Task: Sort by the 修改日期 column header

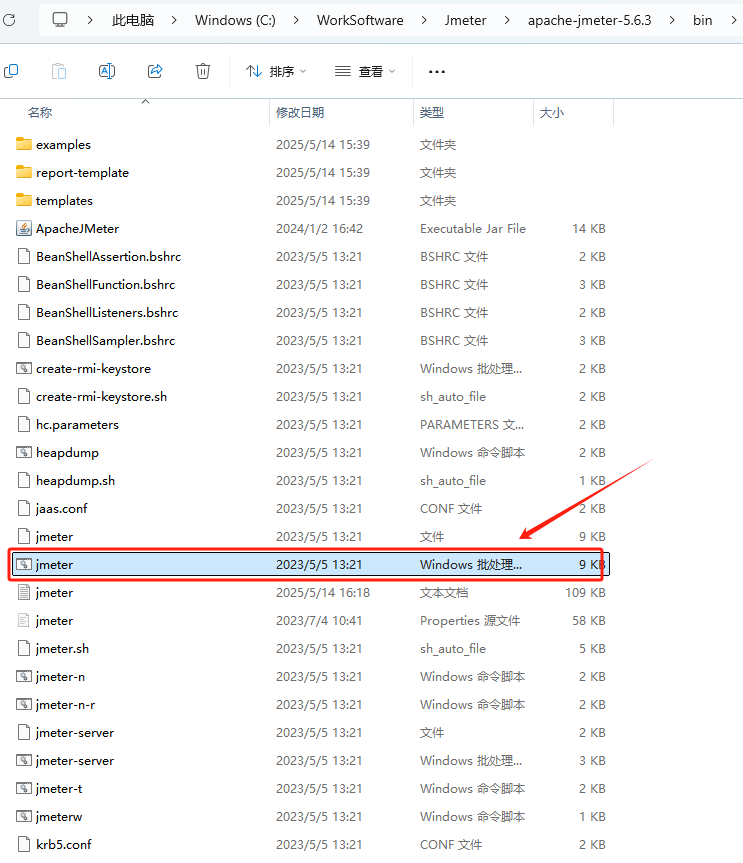Action: click(x=300, y=113)
